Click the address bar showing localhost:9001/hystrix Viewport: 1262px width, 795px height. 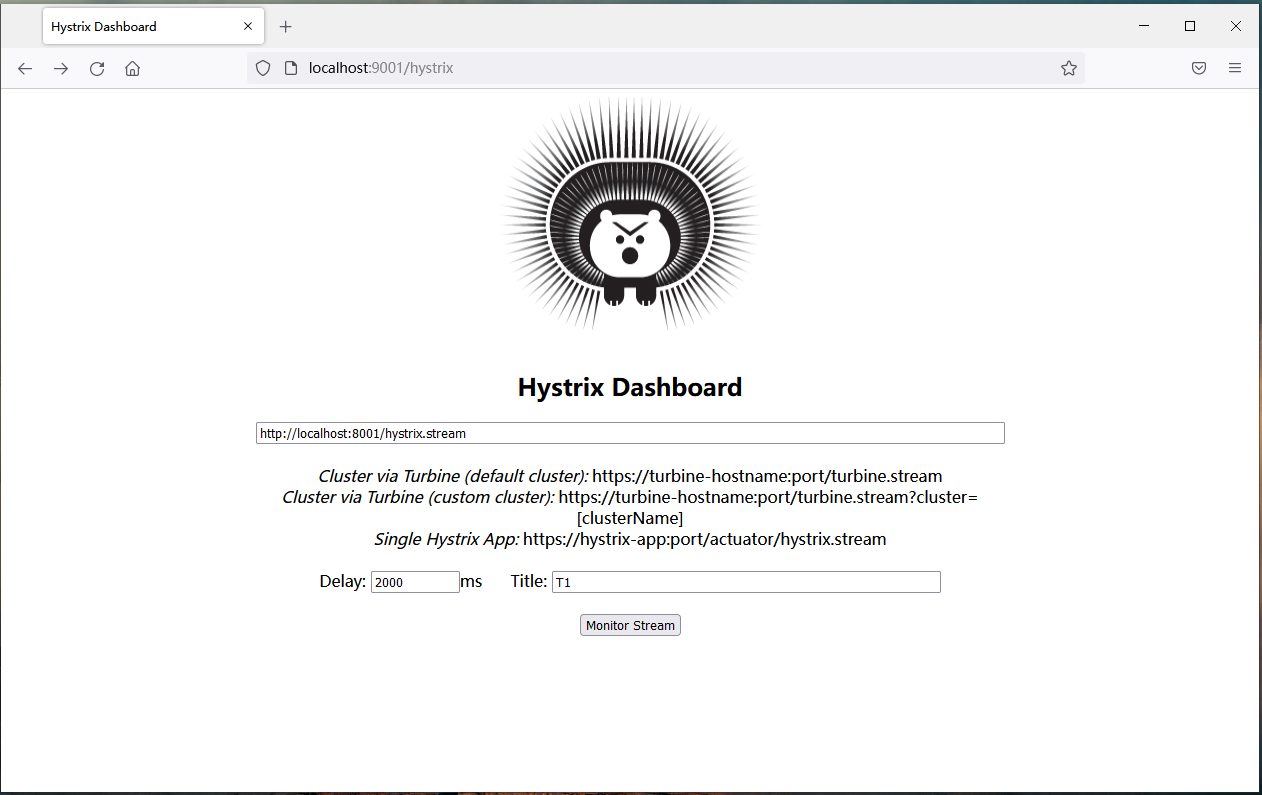click(x=665, y=68)
